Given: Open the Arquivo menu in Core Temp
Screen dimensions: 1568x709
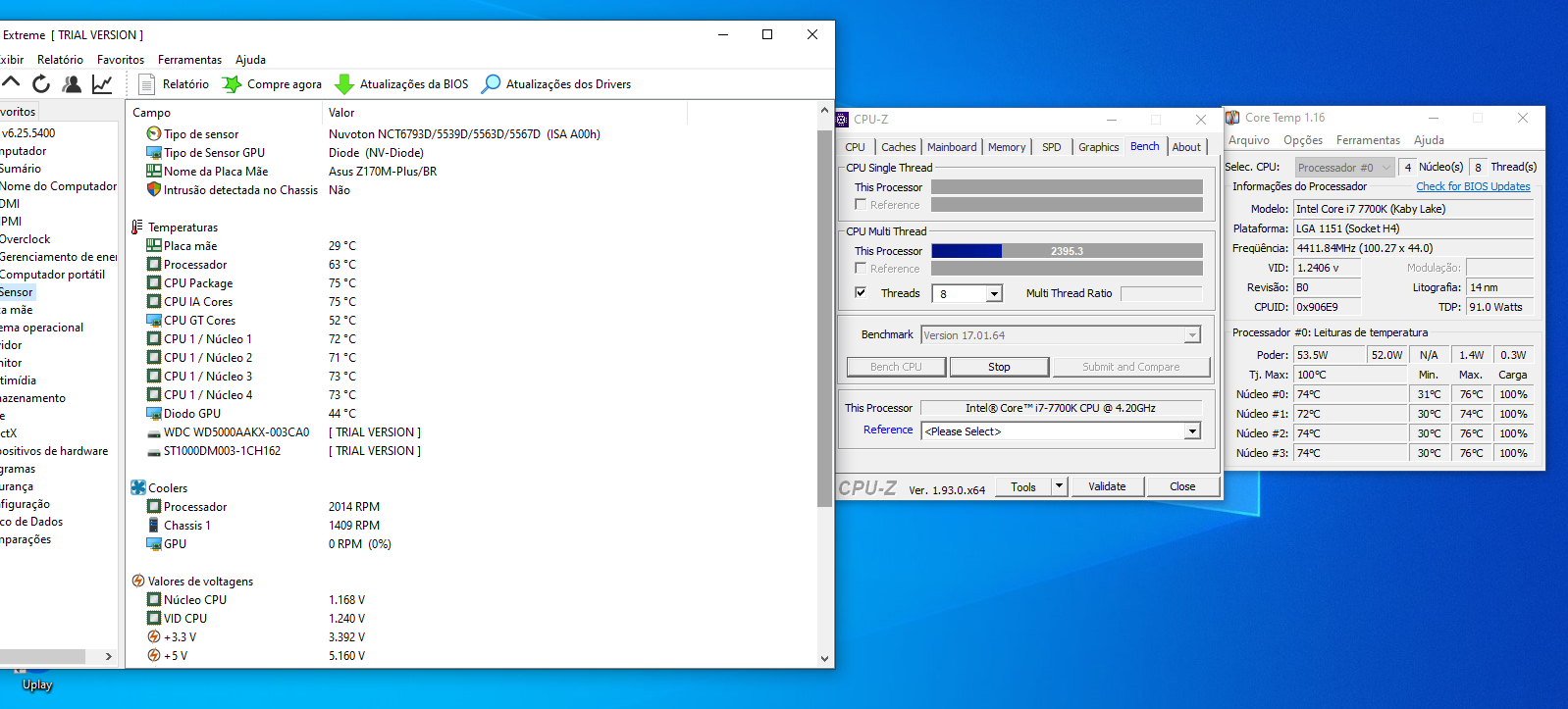Looking at the screenshot, I should [1249, 140].
